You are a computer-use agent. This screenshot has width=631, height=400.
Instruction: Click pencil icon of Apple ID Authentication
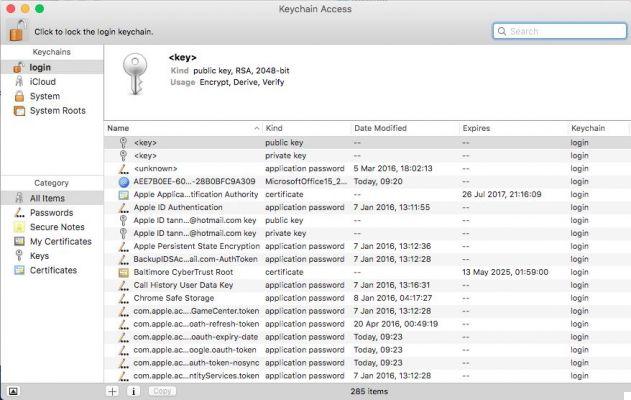point(124,208)
